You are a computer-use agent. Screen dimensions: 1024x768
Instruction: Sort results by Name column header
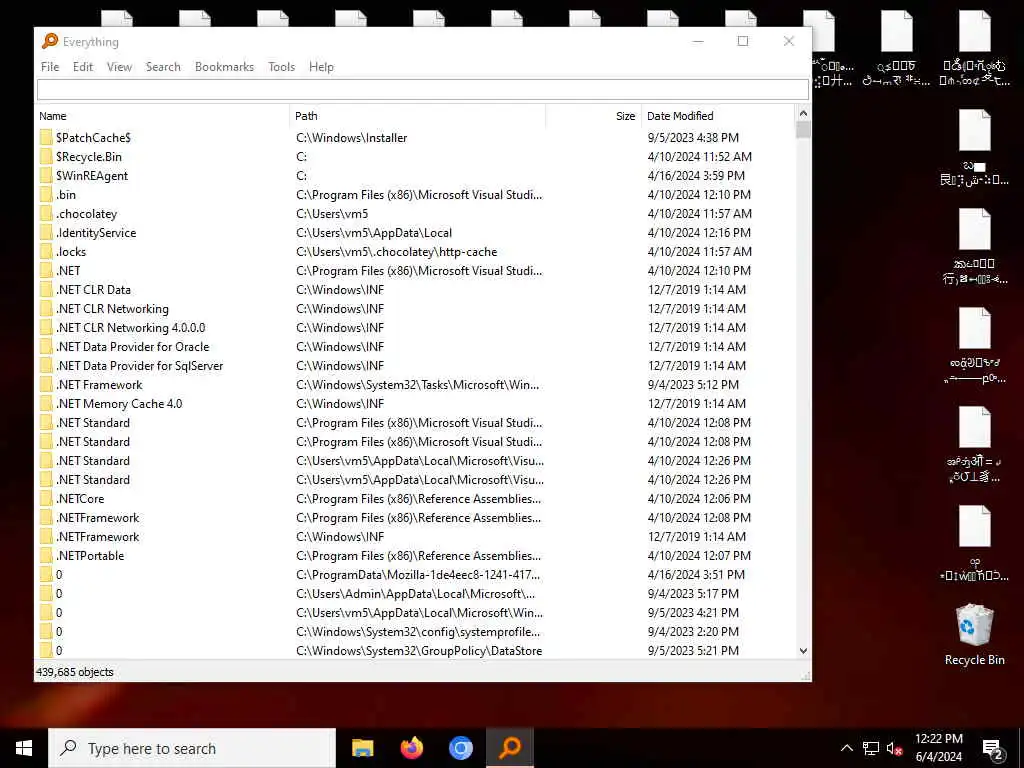tap(162, 116)
